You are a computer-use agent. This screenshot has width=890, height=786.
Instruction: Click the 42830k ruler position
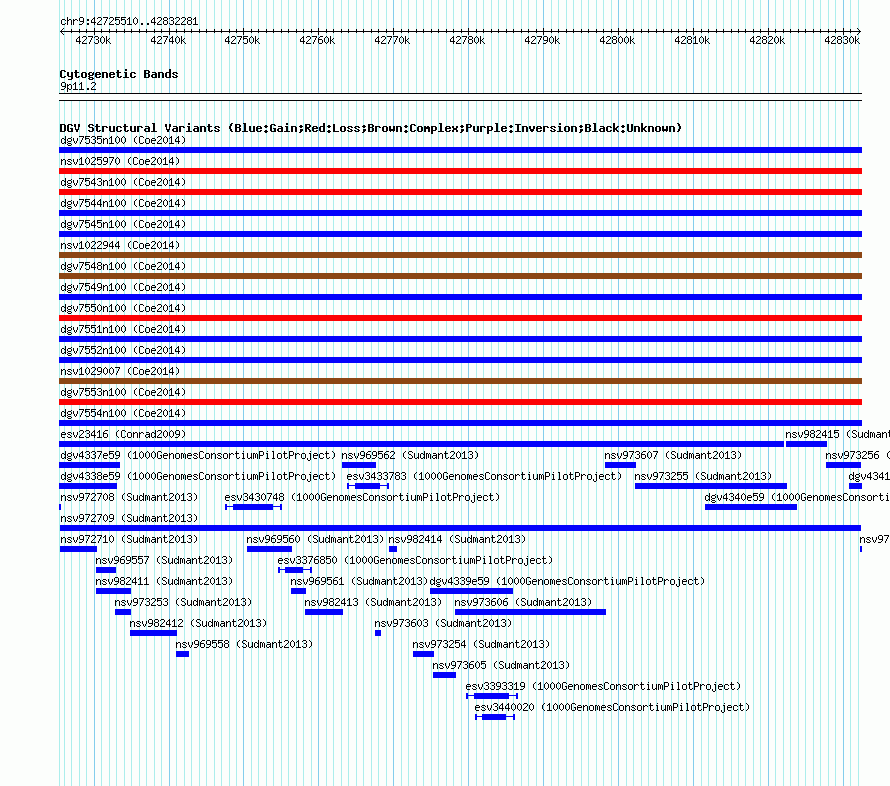(x=842, y=40)
